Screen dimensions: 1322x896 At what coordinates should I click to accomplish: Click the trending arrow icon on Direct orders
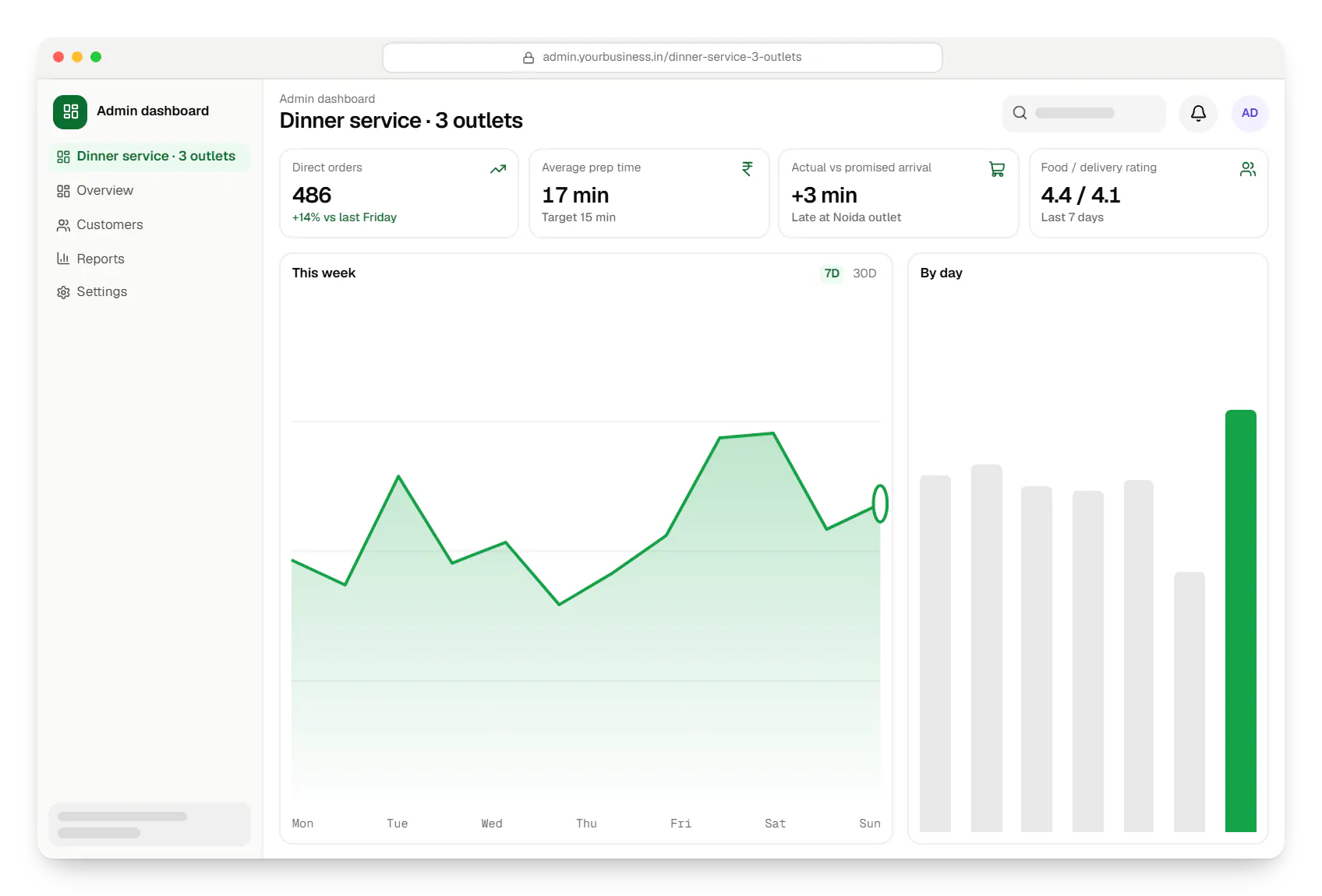pos(498,169)
